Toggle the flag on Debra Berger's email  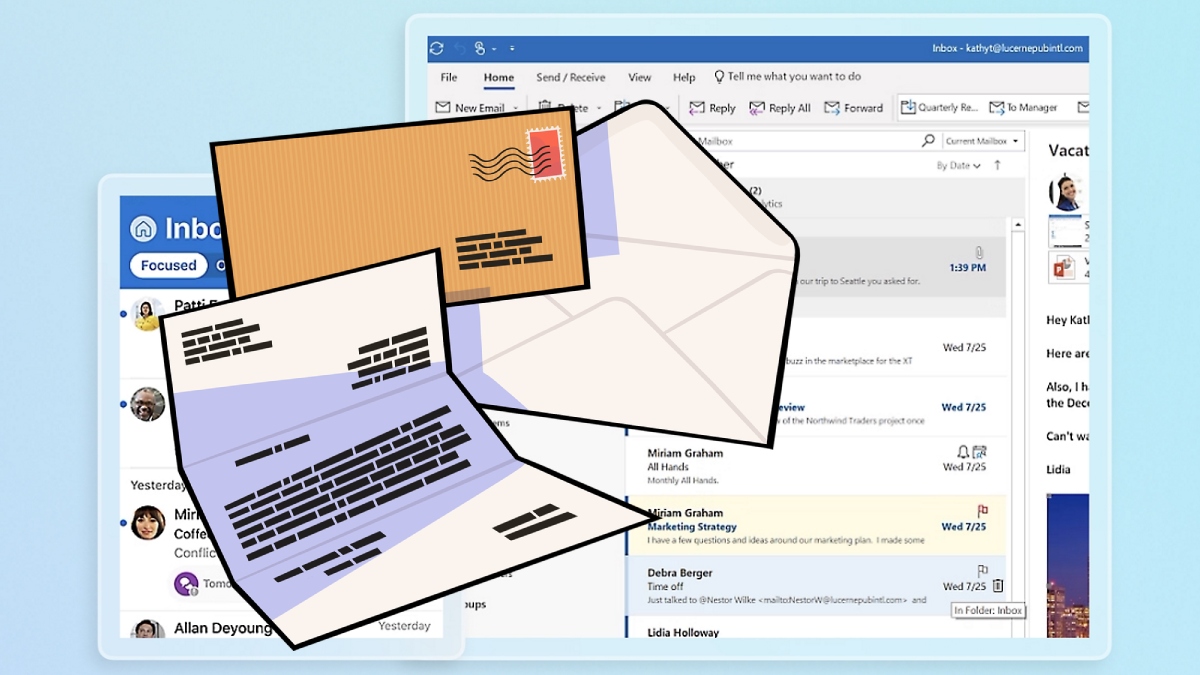[x=981, y=571]
